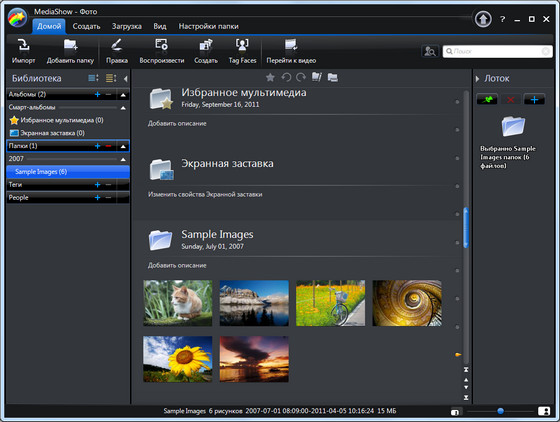Collapse the Библиотека panel left arrow

[x=126, y=79]
